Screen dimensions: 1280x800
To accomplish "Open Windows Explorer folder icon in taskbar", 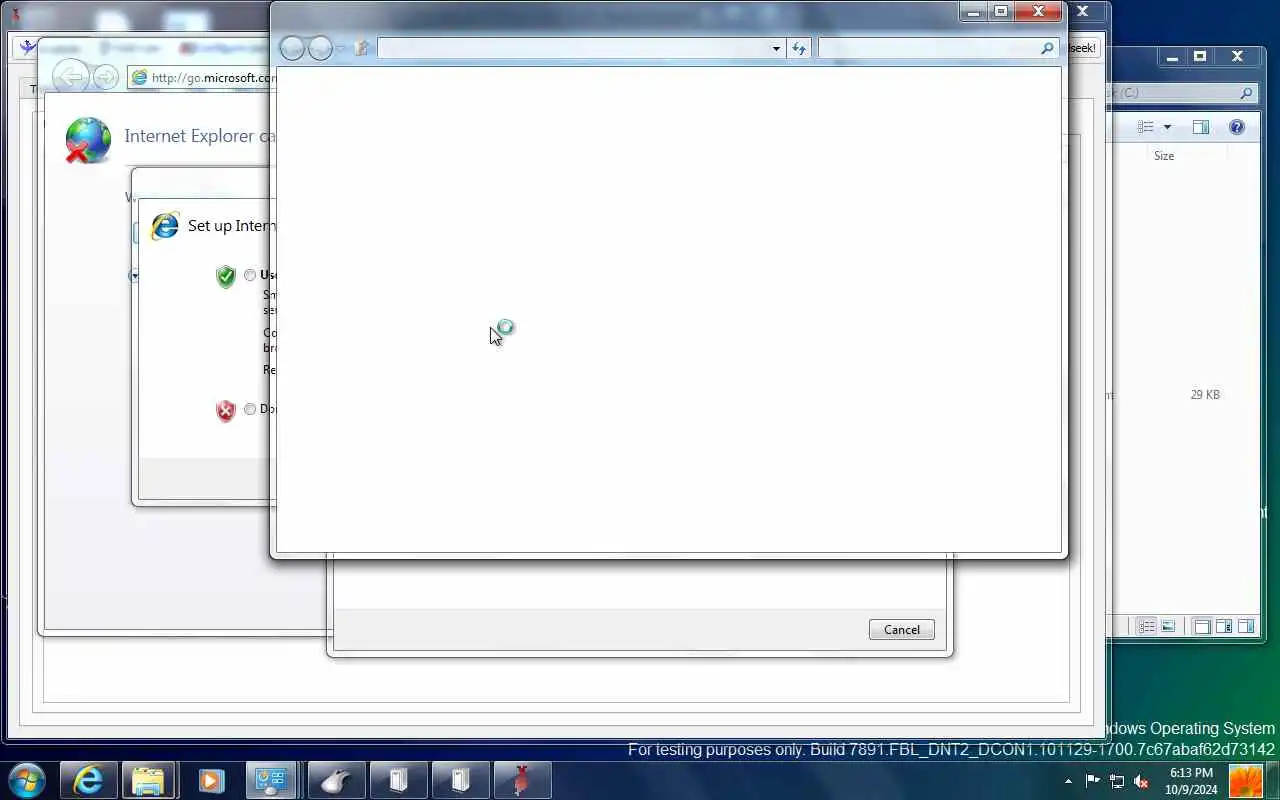I will click(x=148, y=780).
